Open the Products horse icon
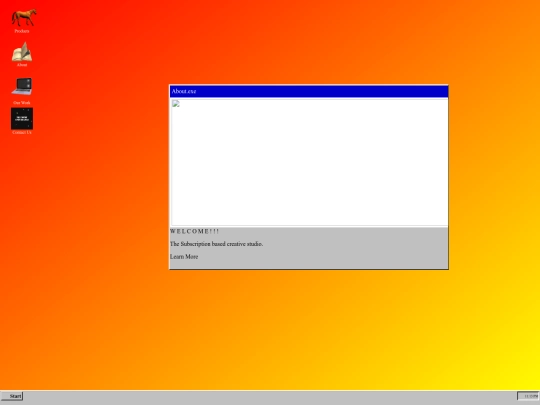Image resolution: width=540 pixels, height=405 pixels. coord(24,18)
